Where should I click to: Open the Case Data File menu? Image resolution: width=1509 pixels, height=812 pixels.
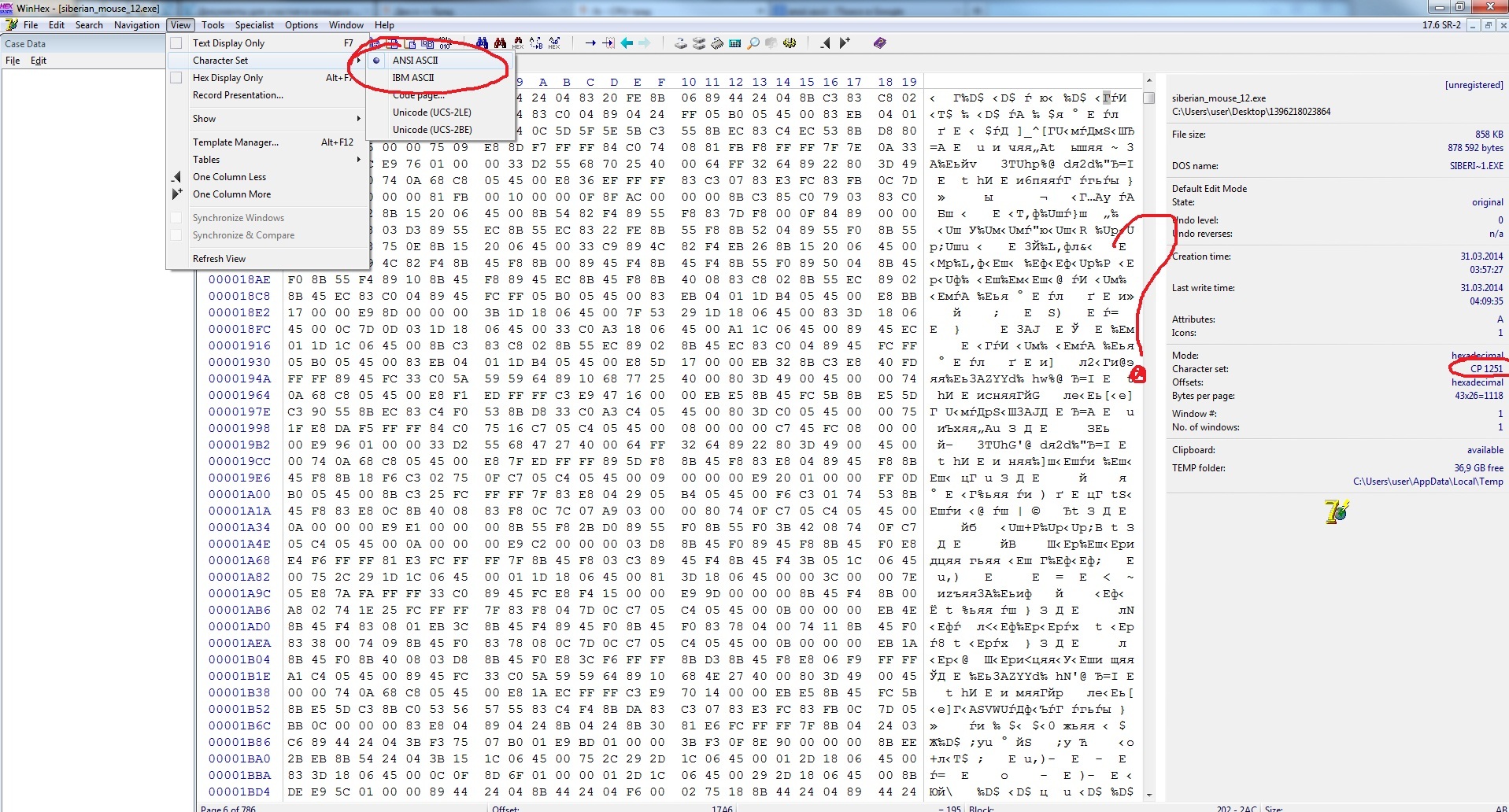click(x=13, y=61)
